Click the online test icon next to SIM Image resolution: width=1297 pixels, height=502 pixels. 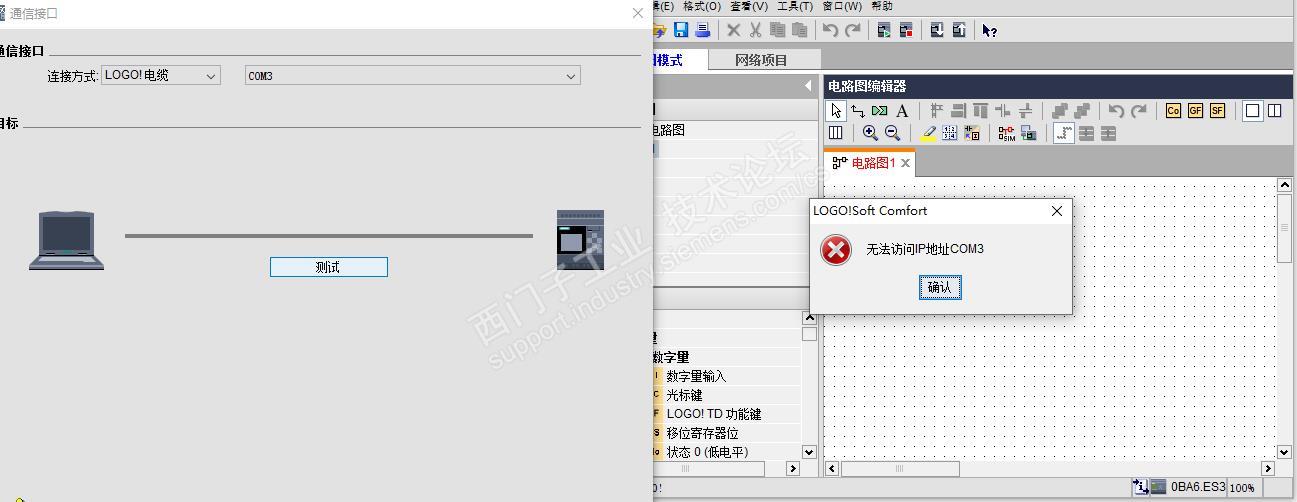(1028, 133)
